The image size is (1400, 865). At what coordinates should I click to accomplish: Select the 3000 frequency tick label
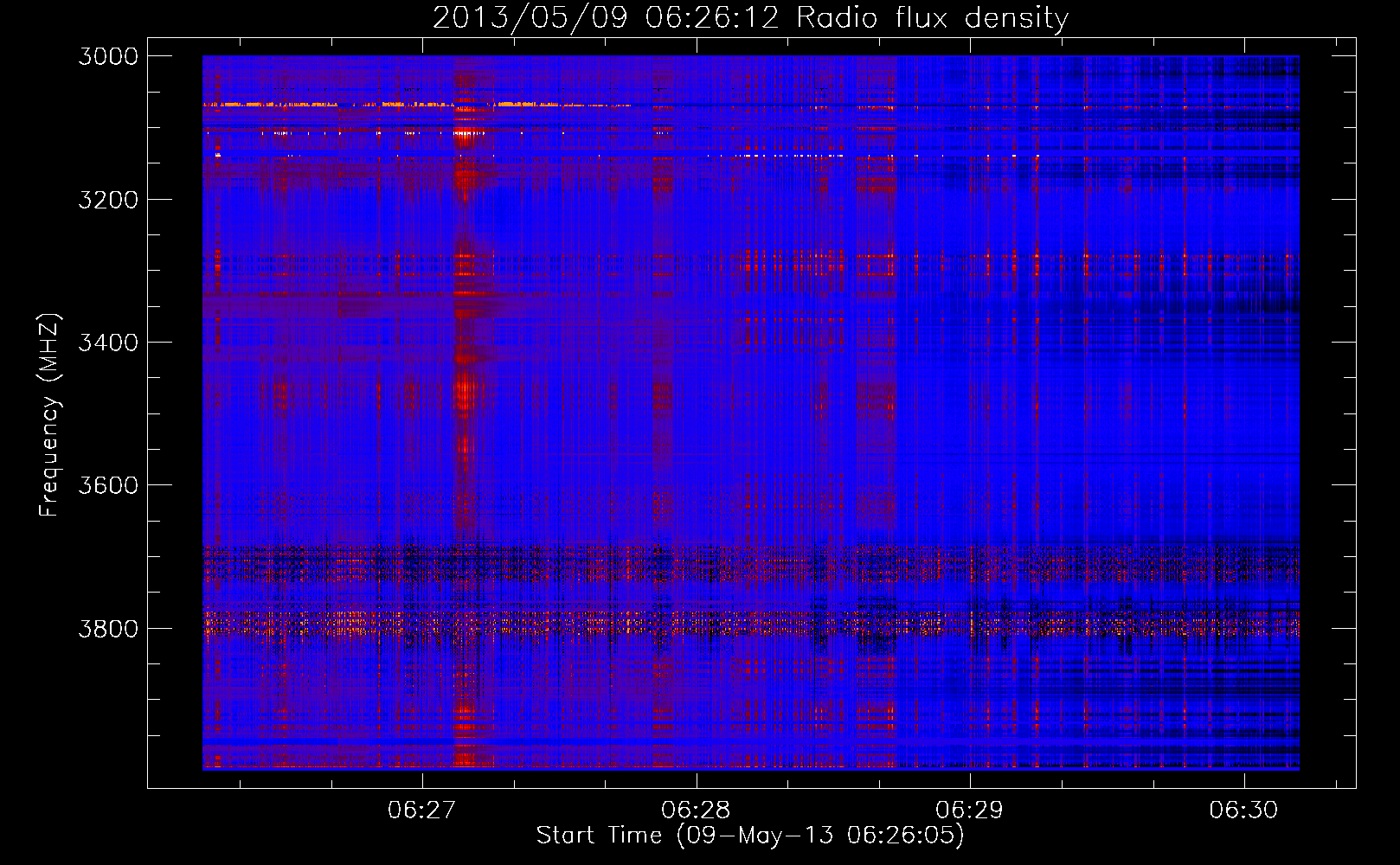108,56
